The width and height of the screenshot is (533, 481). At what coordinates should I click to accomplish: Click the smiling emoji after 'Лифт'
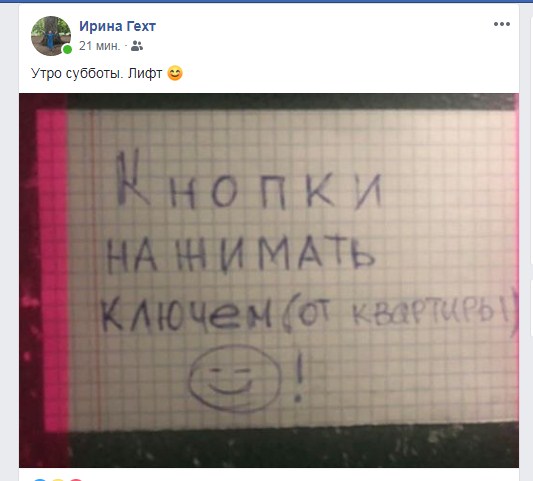point(175,73)
